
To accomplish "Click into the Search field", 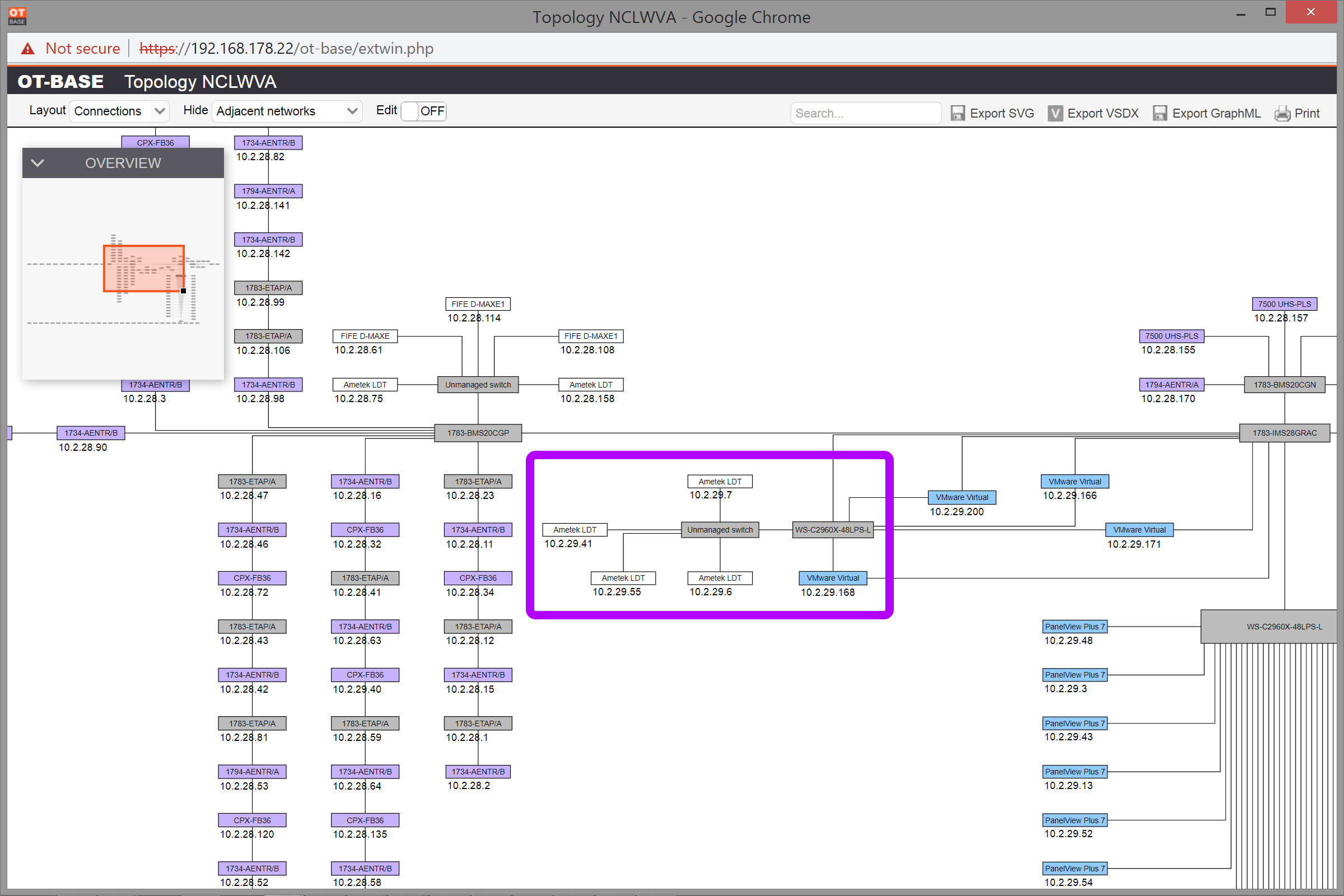I will (x=866, y=113).
